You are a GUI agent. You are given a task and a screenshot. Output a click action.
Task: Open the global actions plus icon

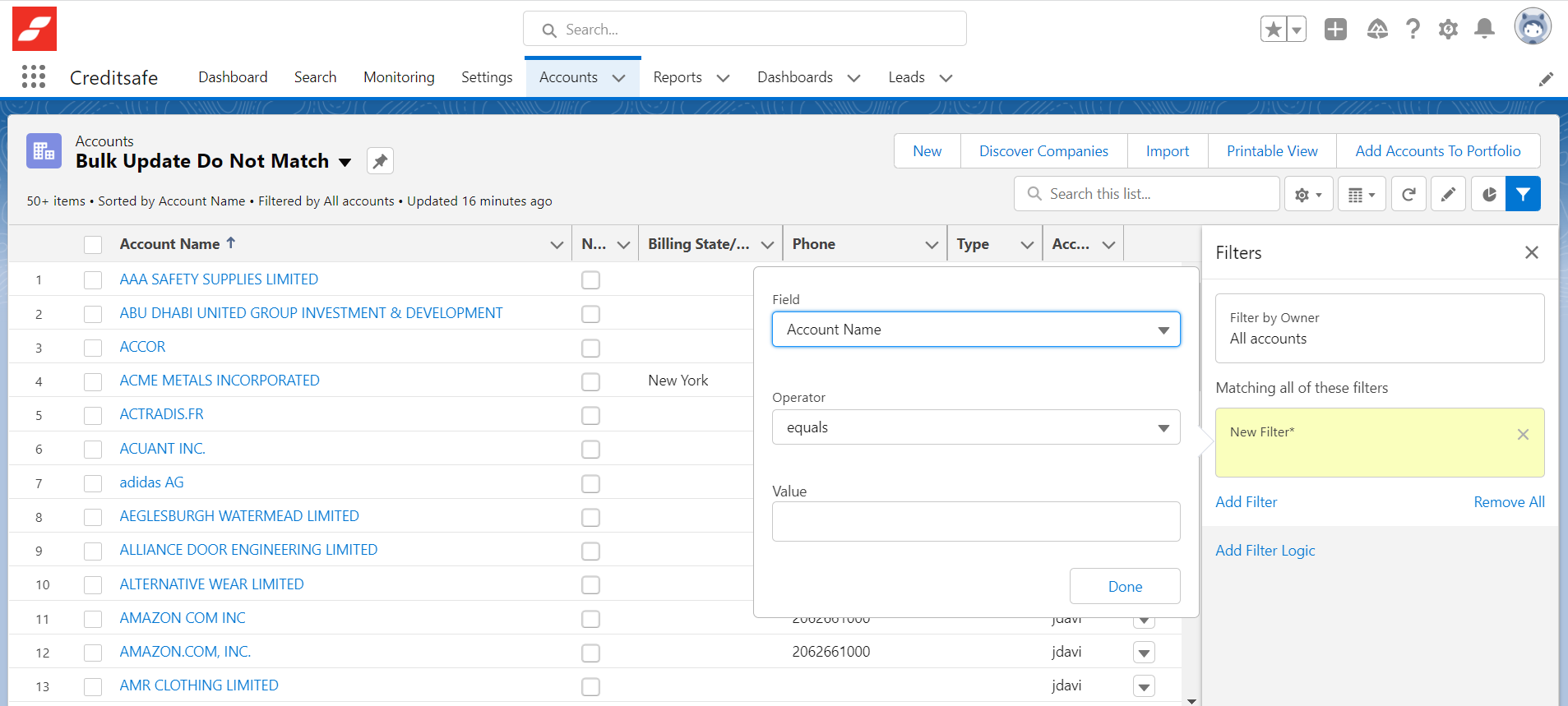click(x=1335, y=30)
